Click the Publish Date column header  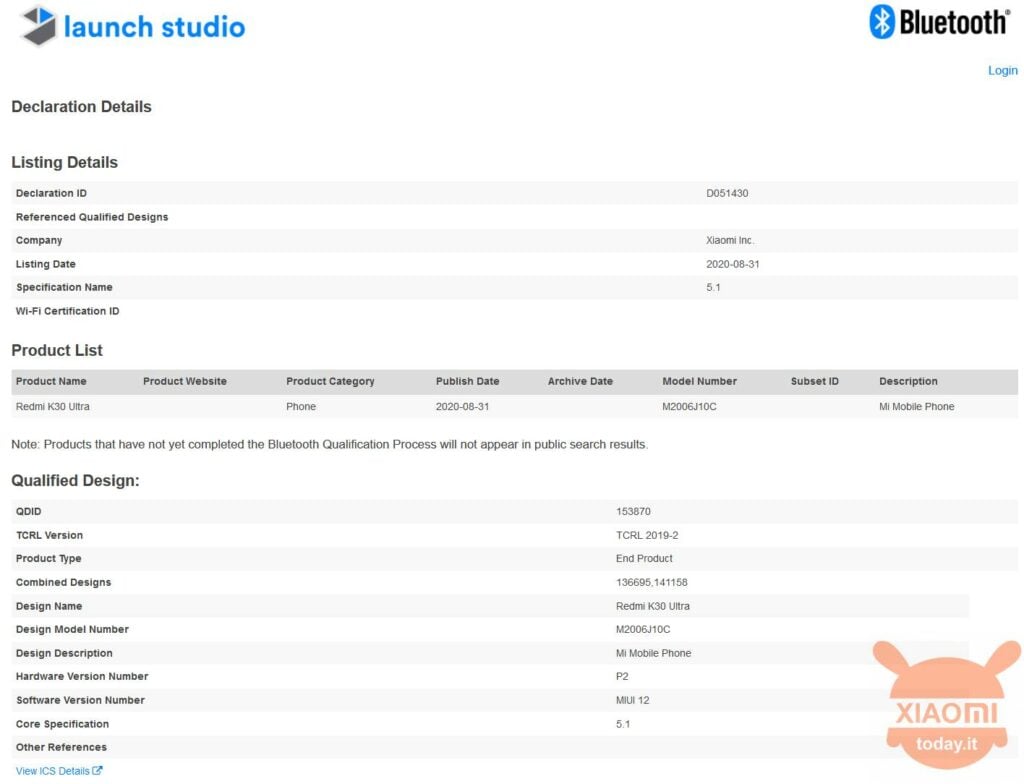(x=468, y=382)
